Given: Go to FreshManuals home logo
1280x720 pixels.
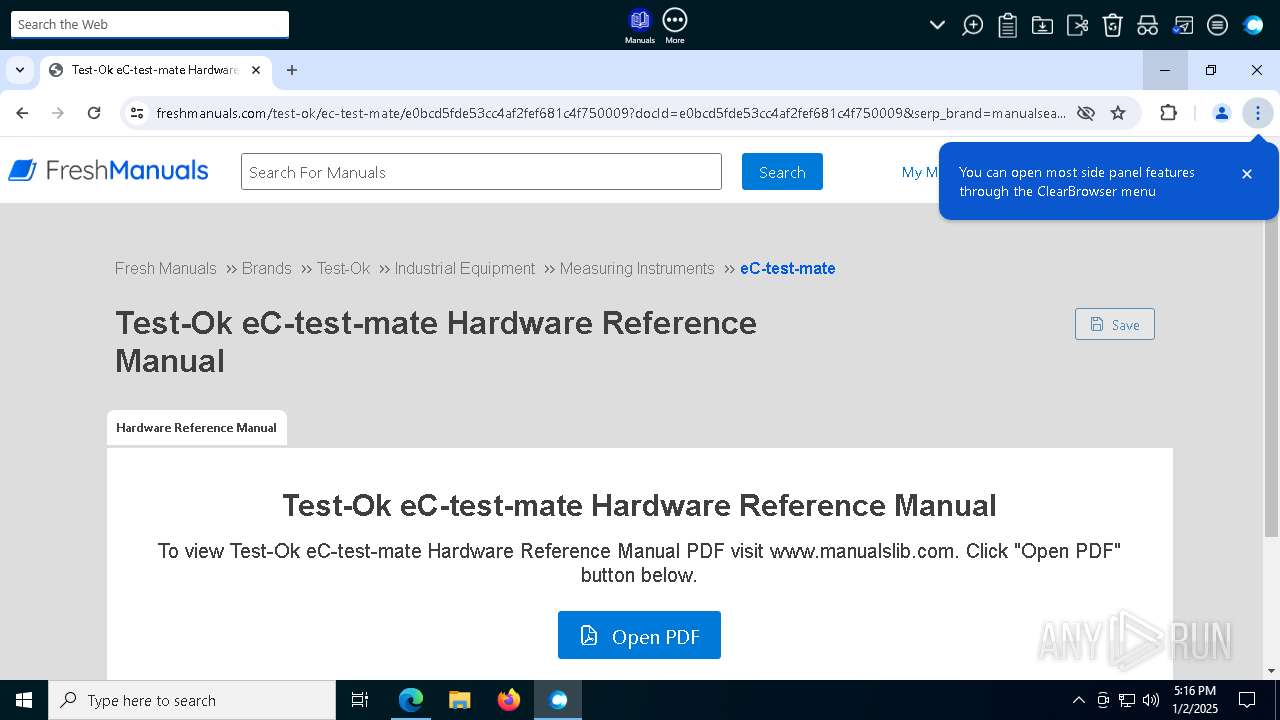Looking at the screenshot, I should coord(108,171).
